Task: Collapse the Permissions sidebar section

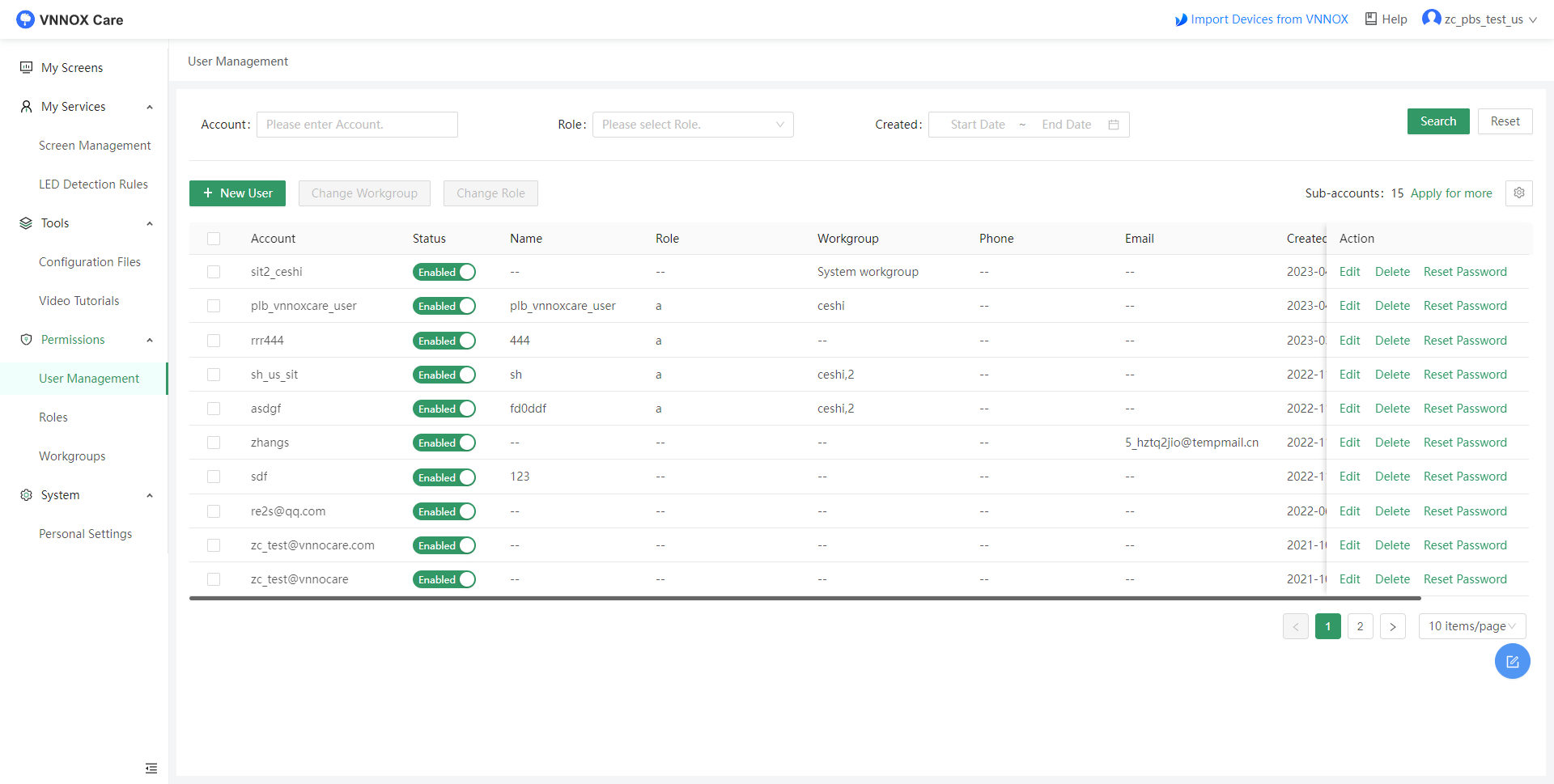Action: (x=150, y=340)
